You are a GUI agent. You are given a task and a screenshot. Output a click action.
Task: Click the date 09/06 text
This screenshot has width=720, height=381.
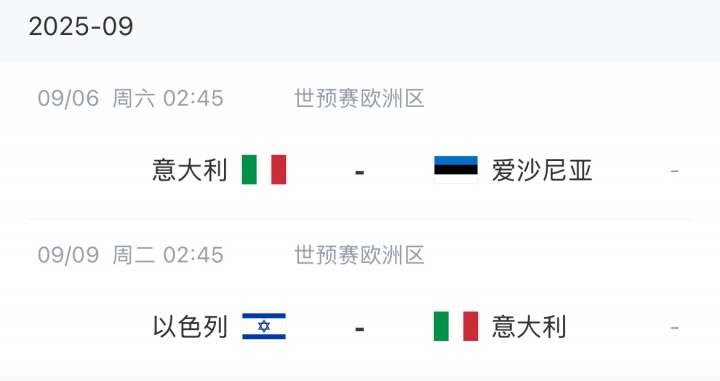point(68,98)
